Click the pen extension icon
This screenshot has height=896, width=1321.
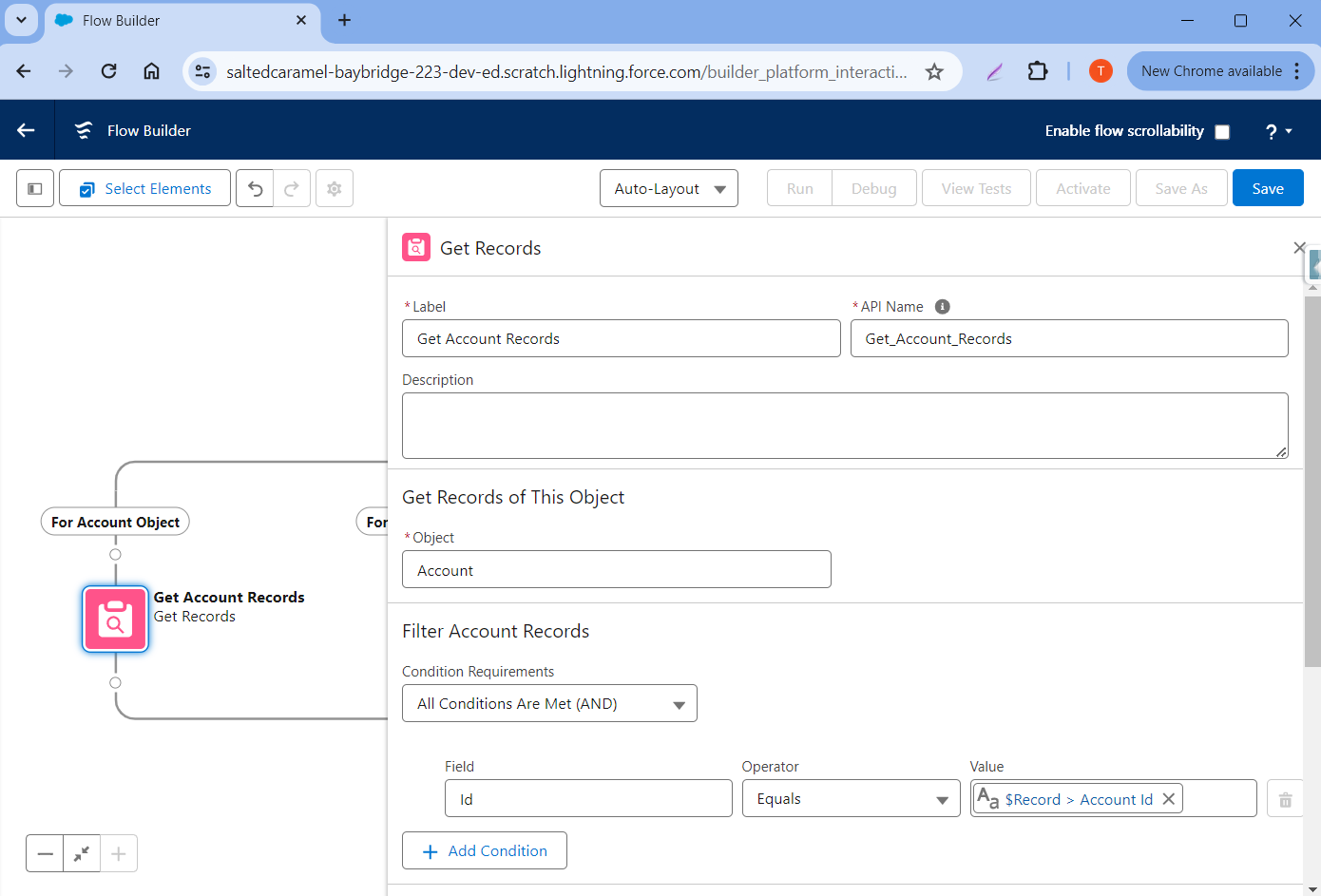(994, 71)
